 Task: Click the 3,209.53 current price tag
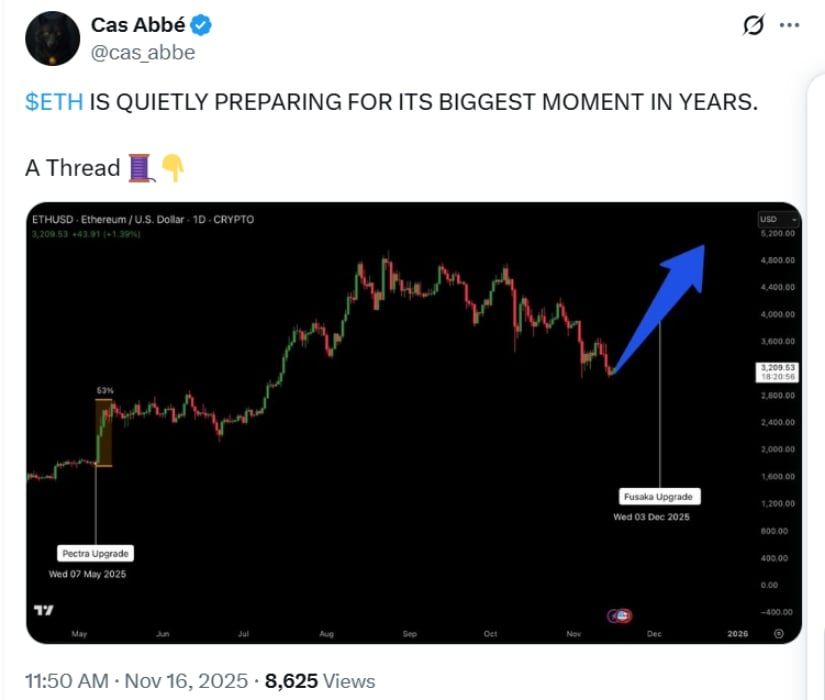point(776,373)
